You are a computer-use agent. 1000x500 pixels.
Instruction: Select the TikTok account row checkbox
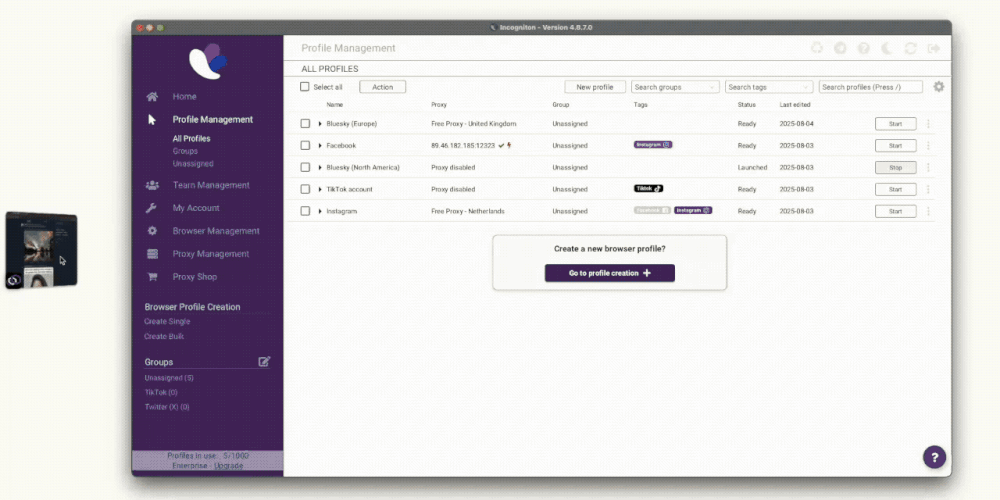[x=306, y=189]
